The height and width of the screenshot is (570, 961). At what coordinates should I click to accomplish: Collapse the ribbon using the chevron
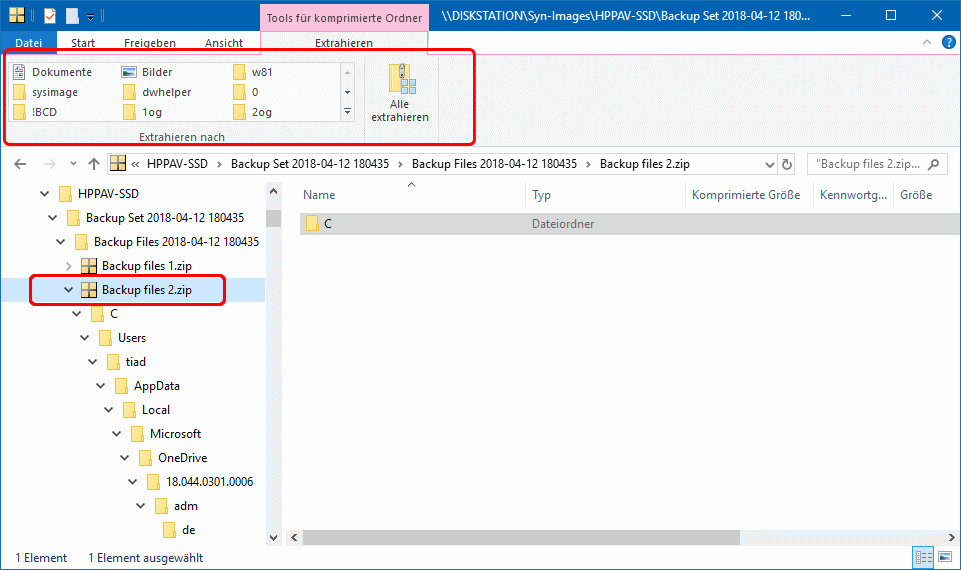[x=927, y=43]
